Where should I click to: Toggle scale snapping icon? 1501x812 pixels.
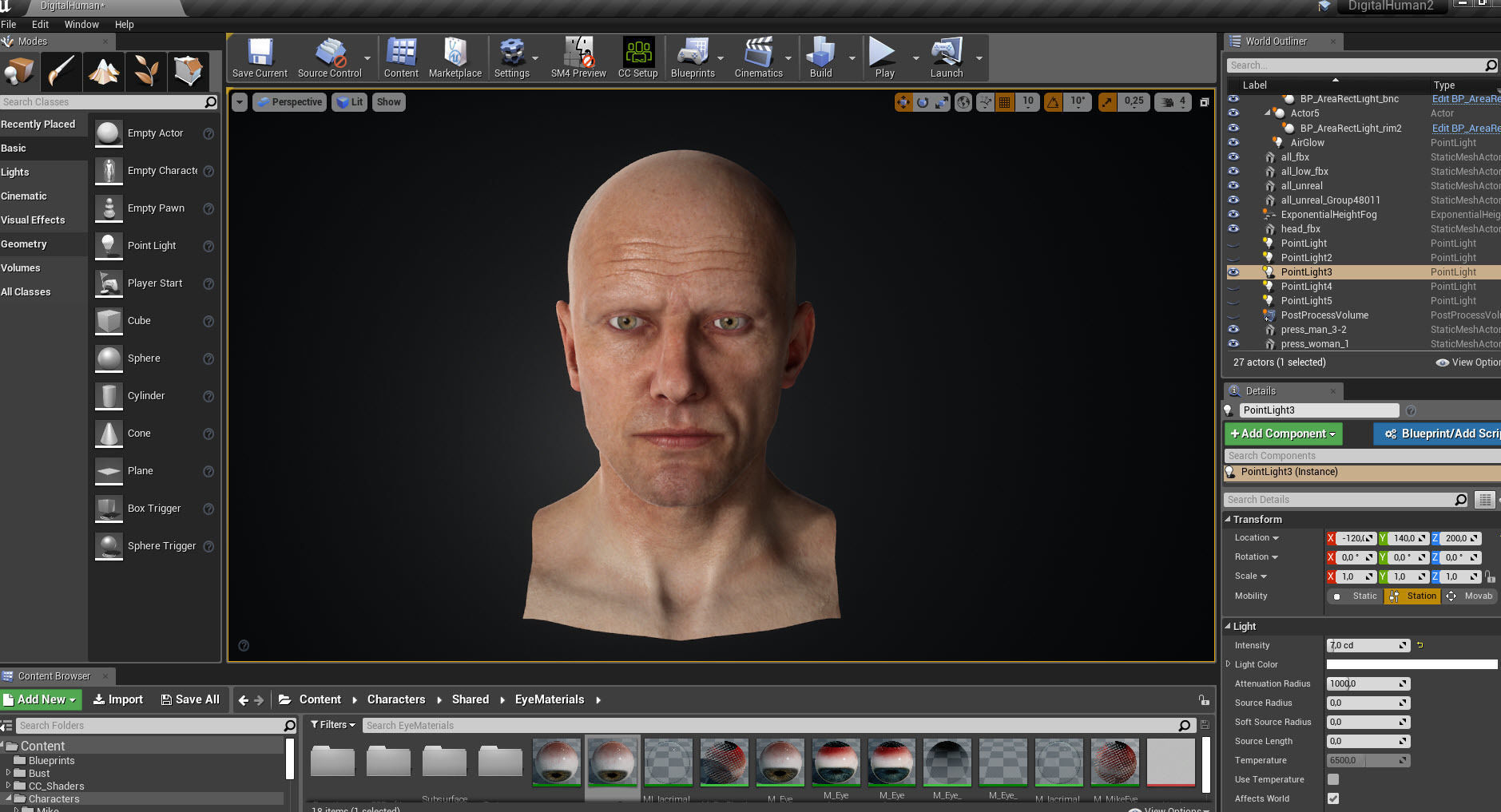tap(1107, 102)
